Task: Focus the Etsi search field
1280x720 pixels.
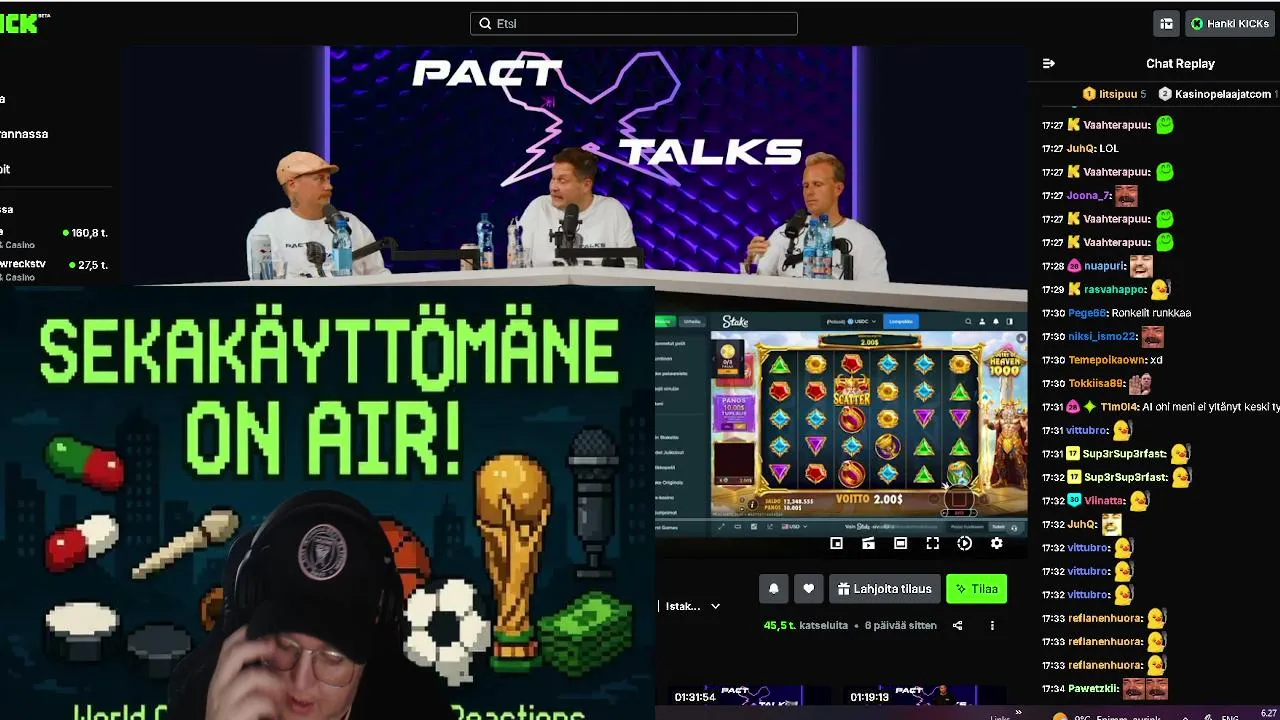Action: click(x=634, y=23)
